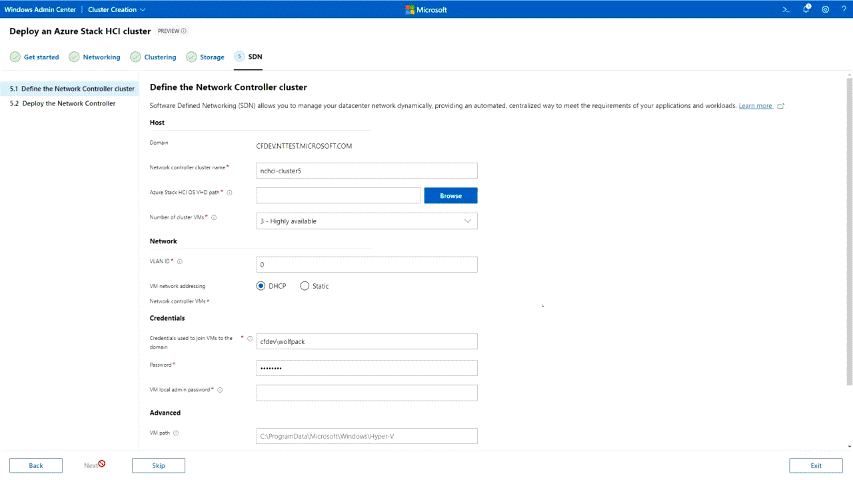
Task: Click info icon beside VM path
Action: 176,433
